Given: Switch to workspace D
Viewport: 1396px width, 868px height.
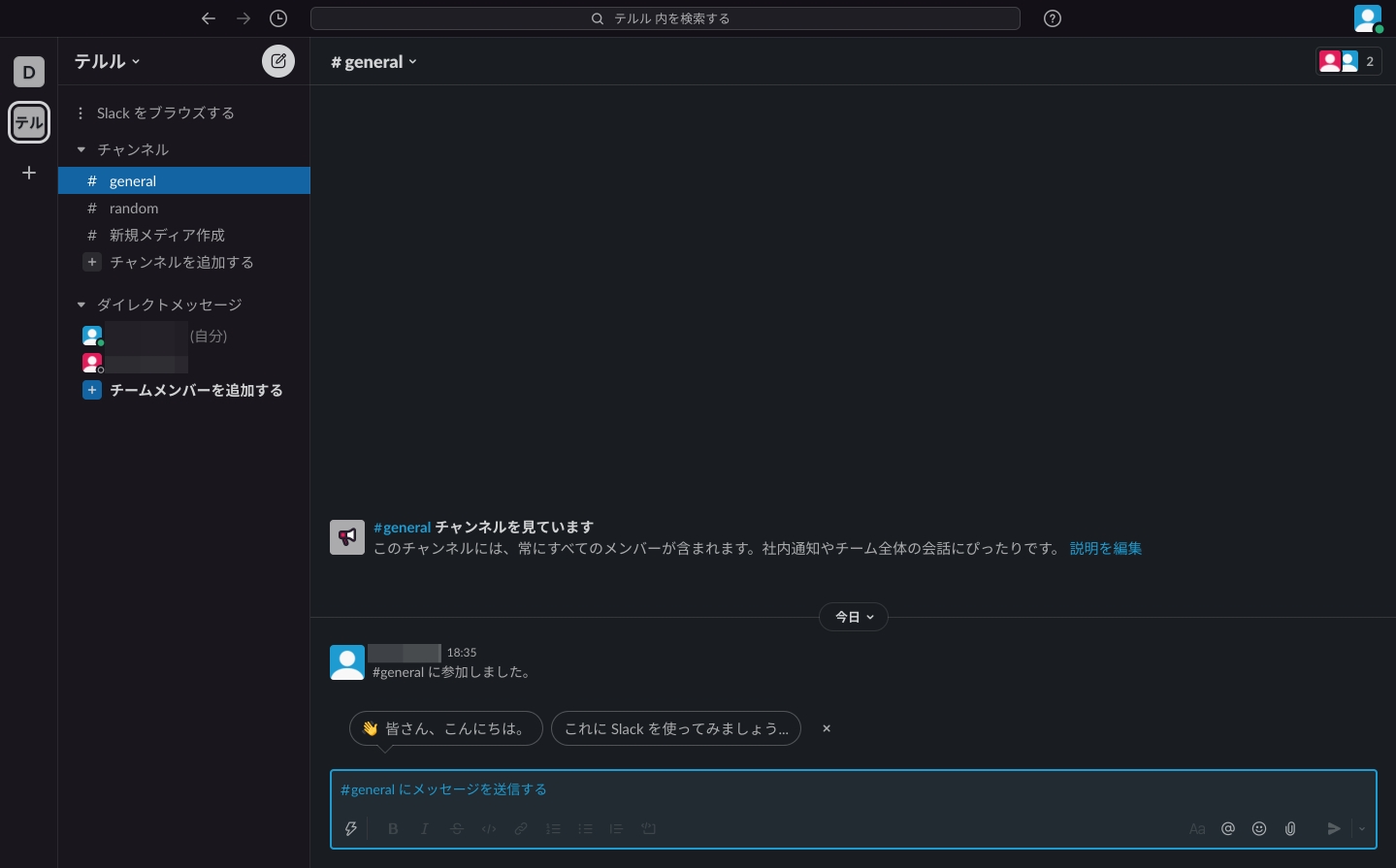Looking at the screenshot, I should [x=29, y=72].
